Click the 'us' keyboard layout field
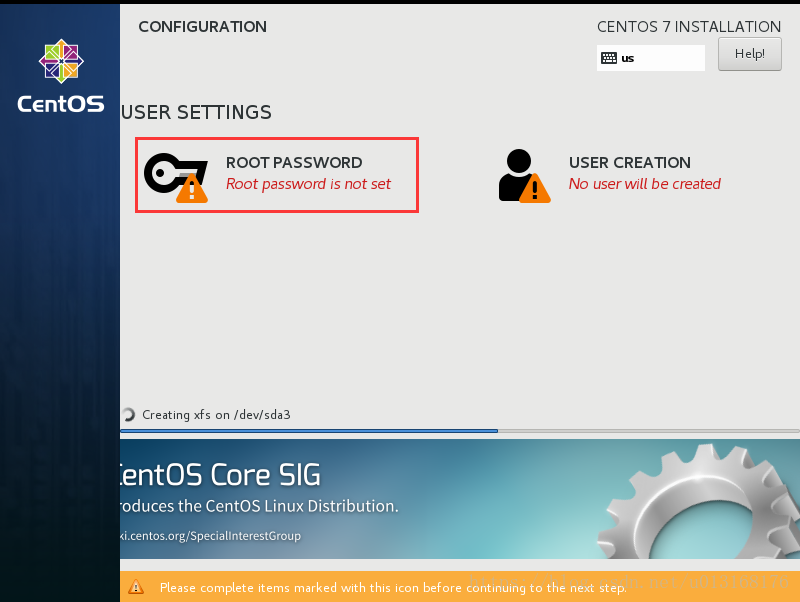 coord(651,58)
